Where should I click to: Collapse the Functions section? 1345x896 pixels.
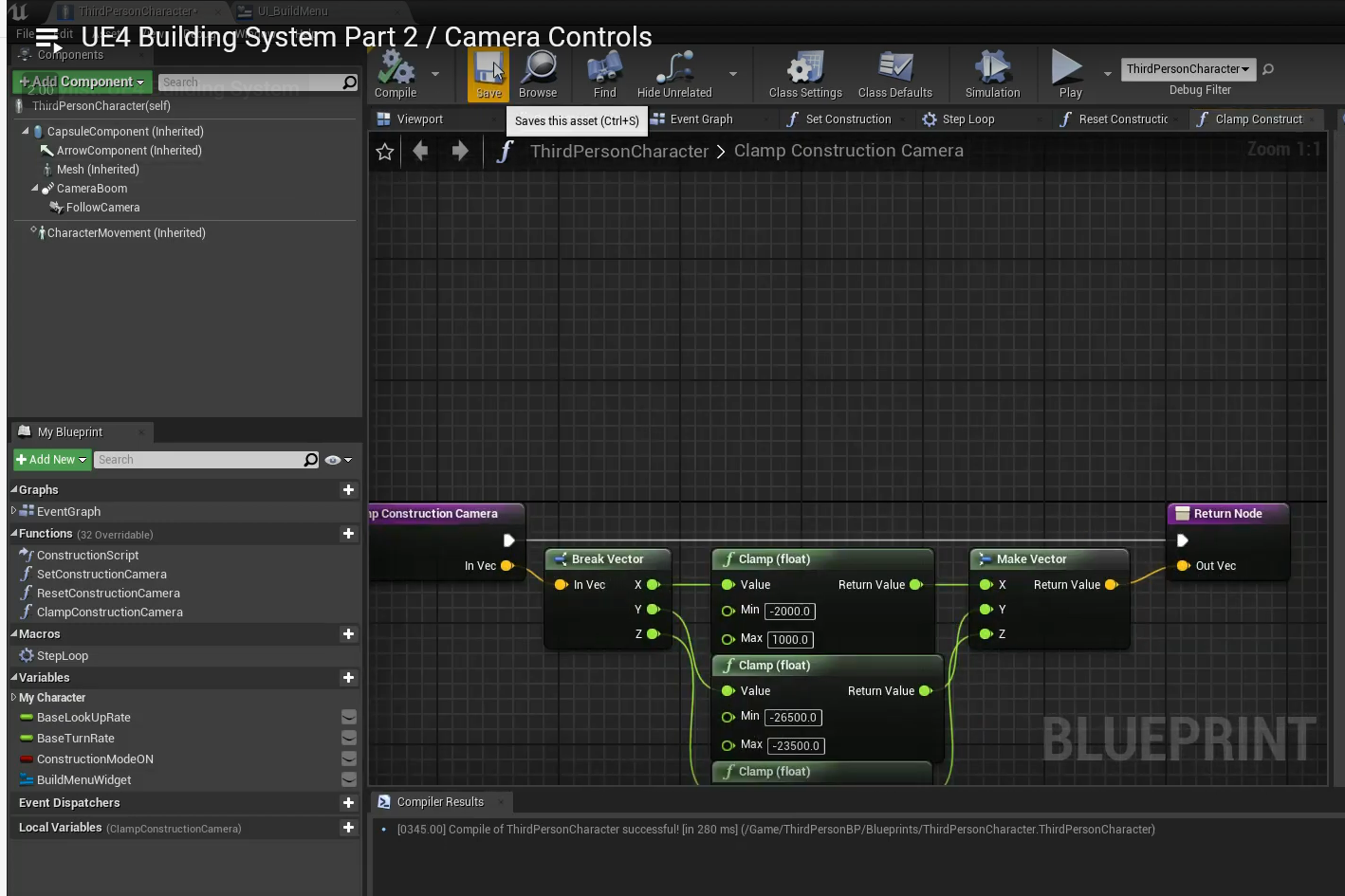[14, 534]
